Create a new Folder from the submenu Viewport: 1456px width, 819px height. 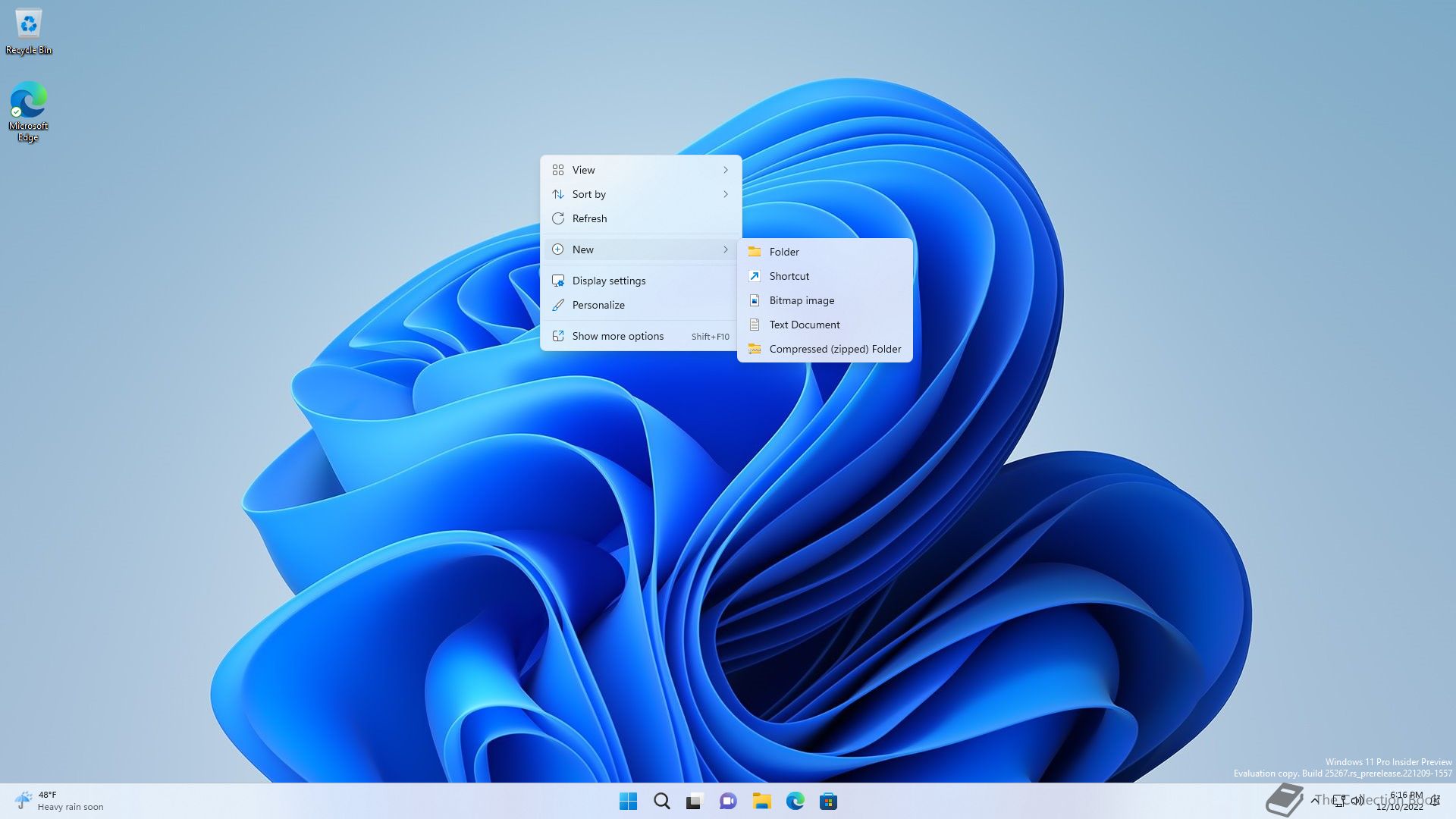825,252
